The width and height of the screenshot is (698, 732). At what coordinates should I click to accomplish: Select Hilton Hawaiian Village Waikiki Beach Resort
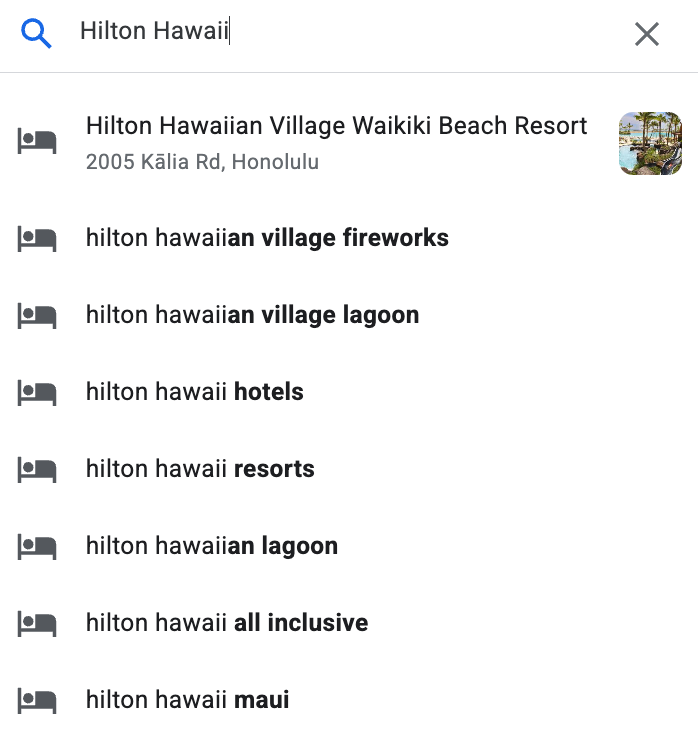tap(336, 126)
